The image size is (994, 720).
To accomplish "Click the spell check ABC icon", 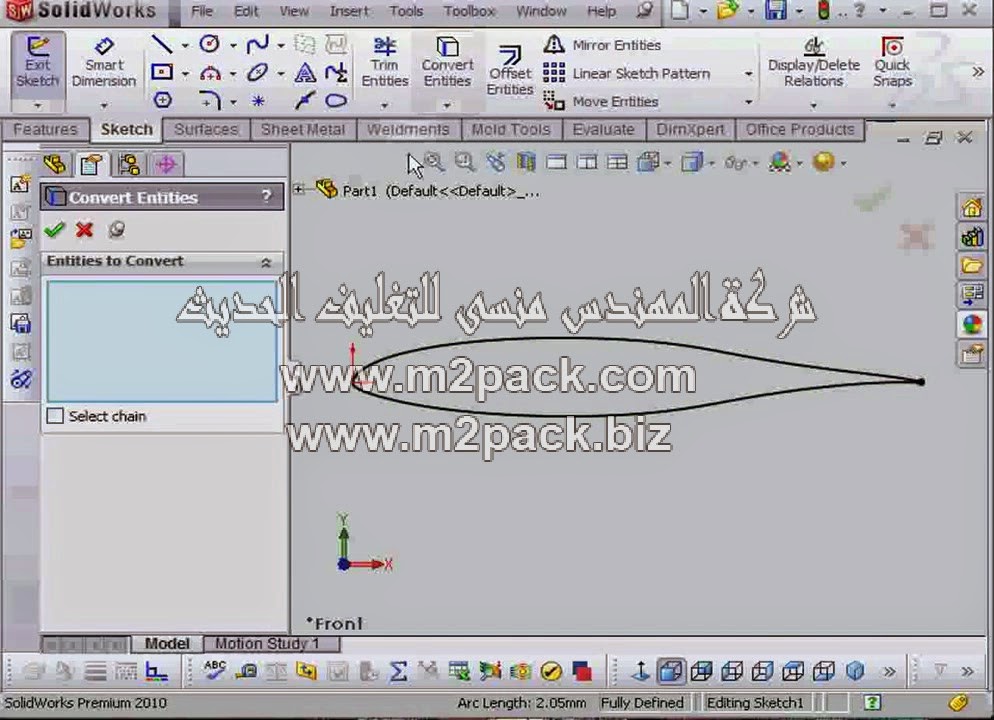I will (215, 671).
